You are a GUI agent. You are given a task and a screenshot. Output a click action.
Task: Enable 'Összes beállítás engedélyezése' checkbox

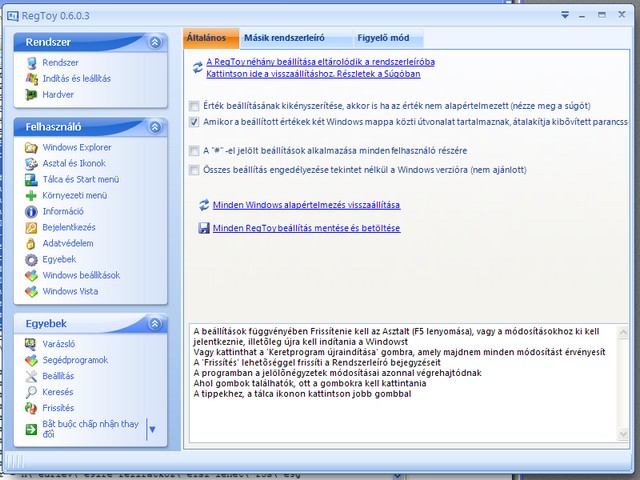[x=194, y=170]
